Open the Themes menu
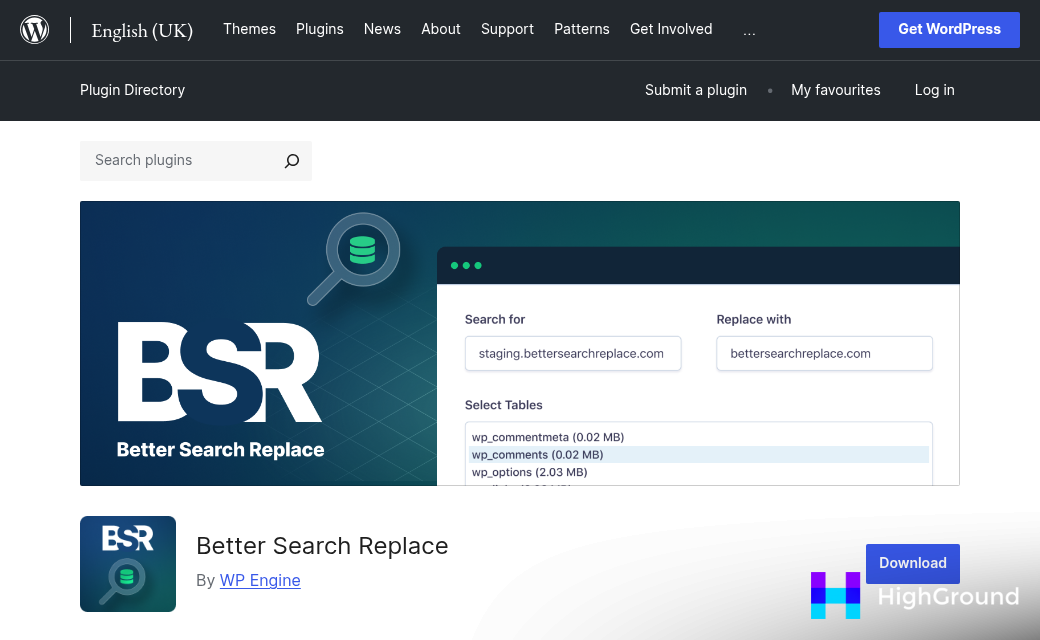The height and width of the screenshot is (640, 1040). tap(249, 29)
